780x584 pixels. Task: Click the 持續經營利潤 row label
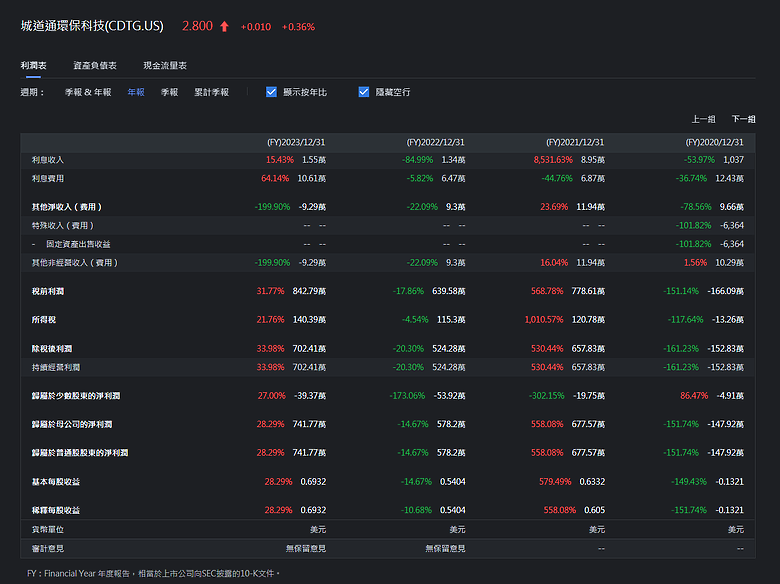(56, 367)
